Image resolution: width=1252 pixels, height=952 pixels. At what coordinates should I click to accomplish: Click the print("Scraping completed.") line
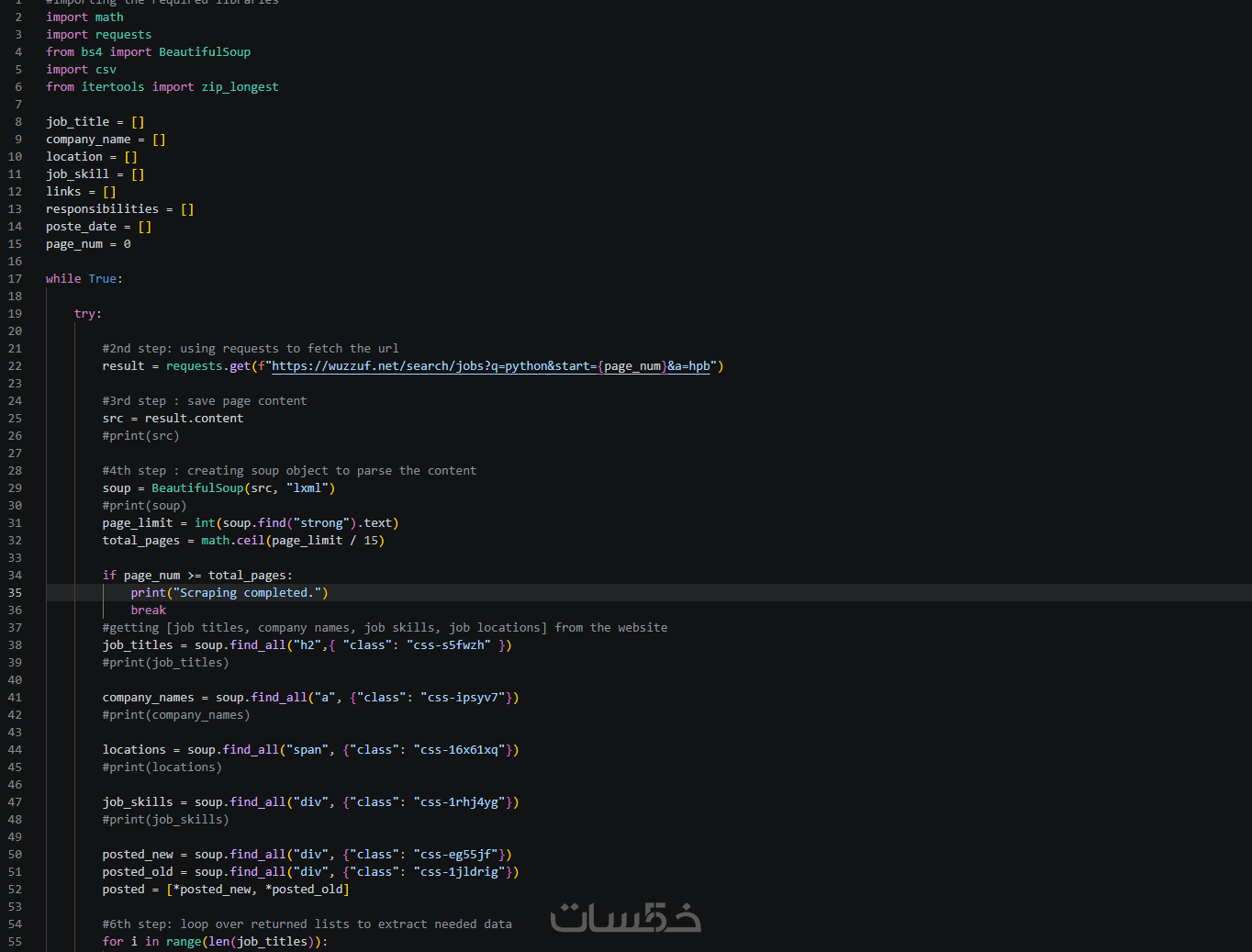pos(229,593)
